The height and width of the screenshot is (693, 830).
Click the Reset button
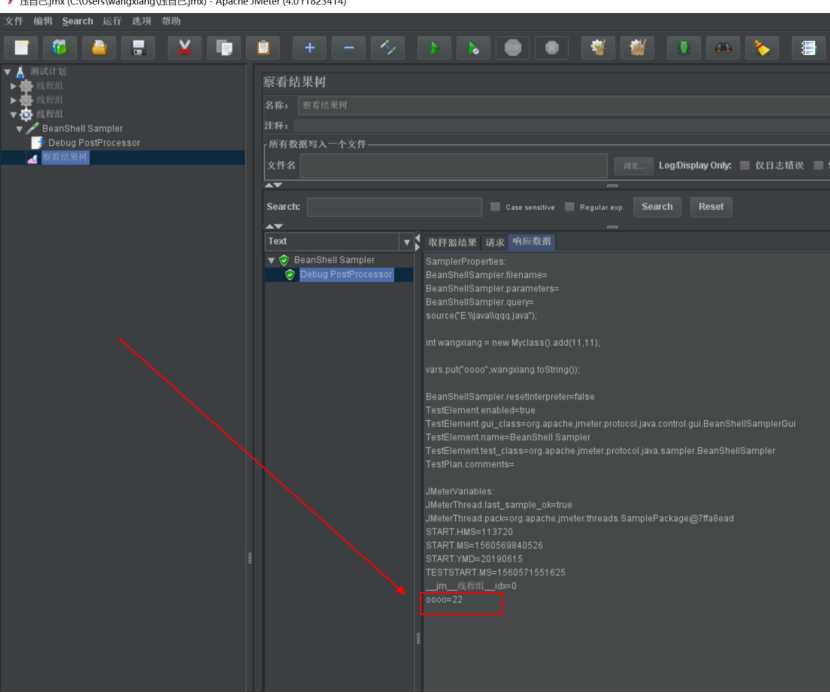tap(711, 207)
